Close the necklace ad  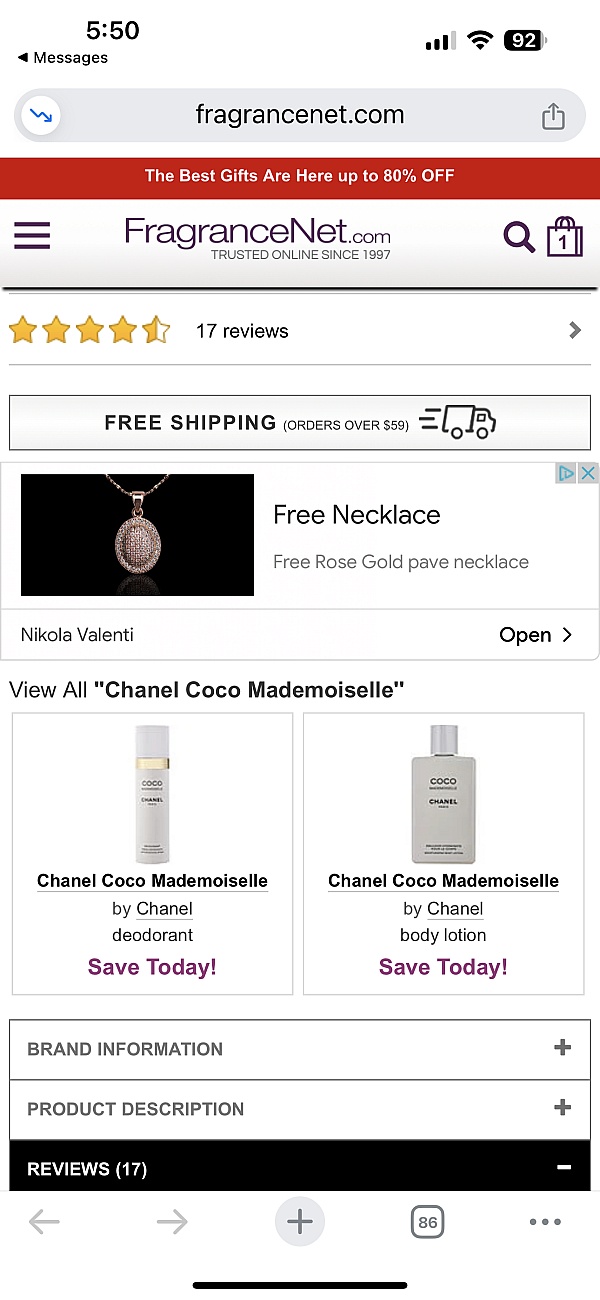tap(589, 473)
